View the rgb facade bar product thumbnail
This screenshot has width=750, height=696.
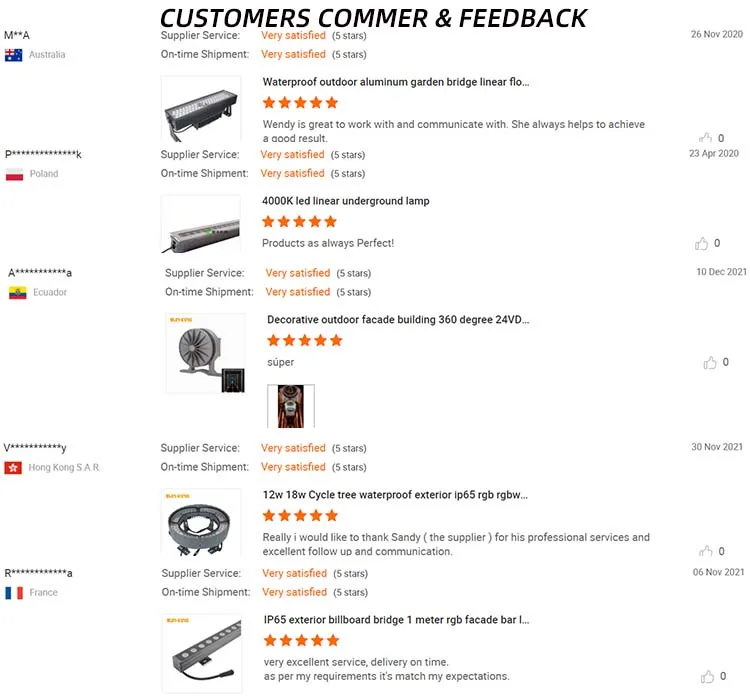202,653
